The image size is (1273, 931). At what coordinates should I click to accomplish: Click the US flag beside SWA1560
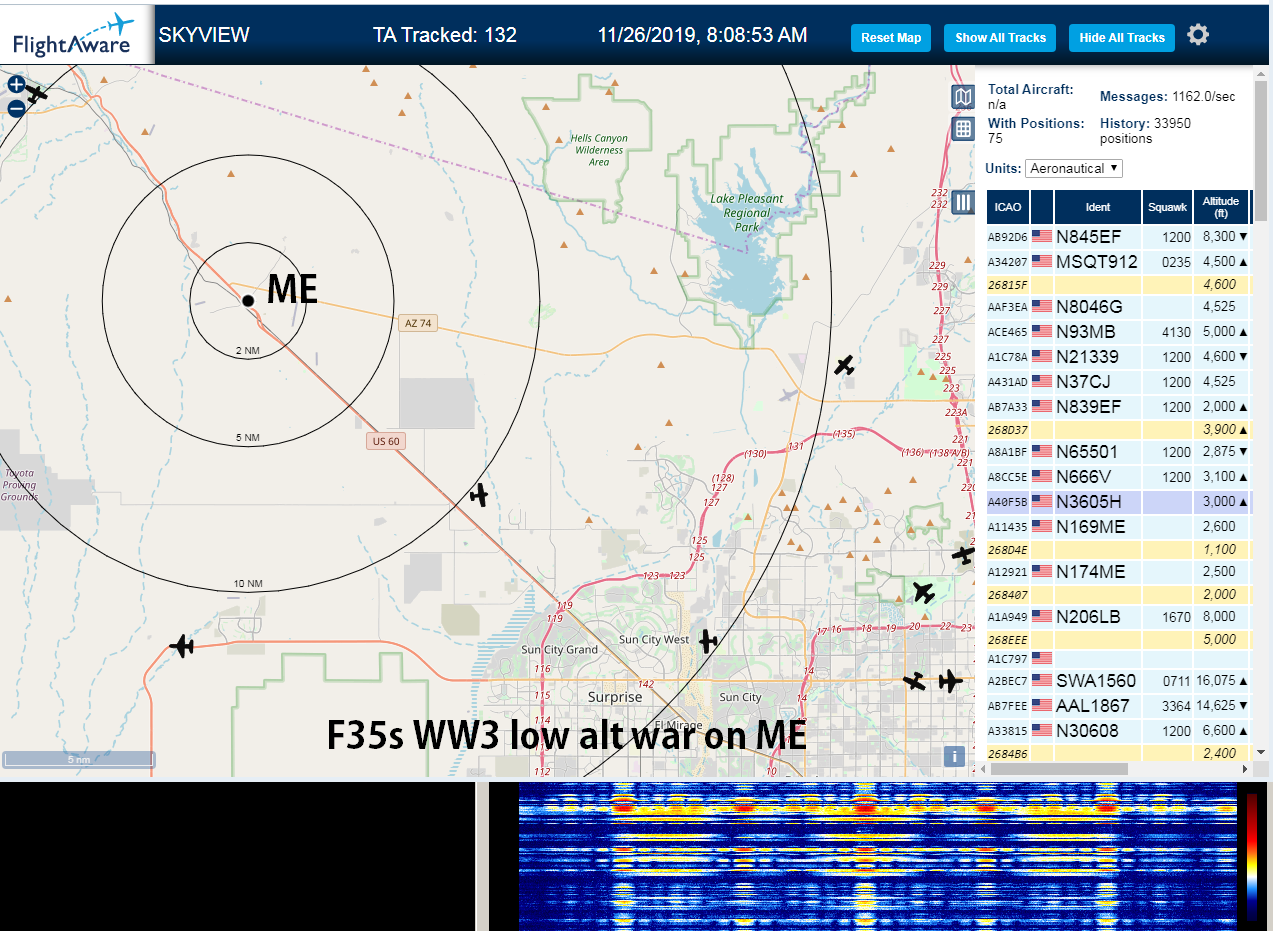pyautogui.click(x=1042, y=680)
